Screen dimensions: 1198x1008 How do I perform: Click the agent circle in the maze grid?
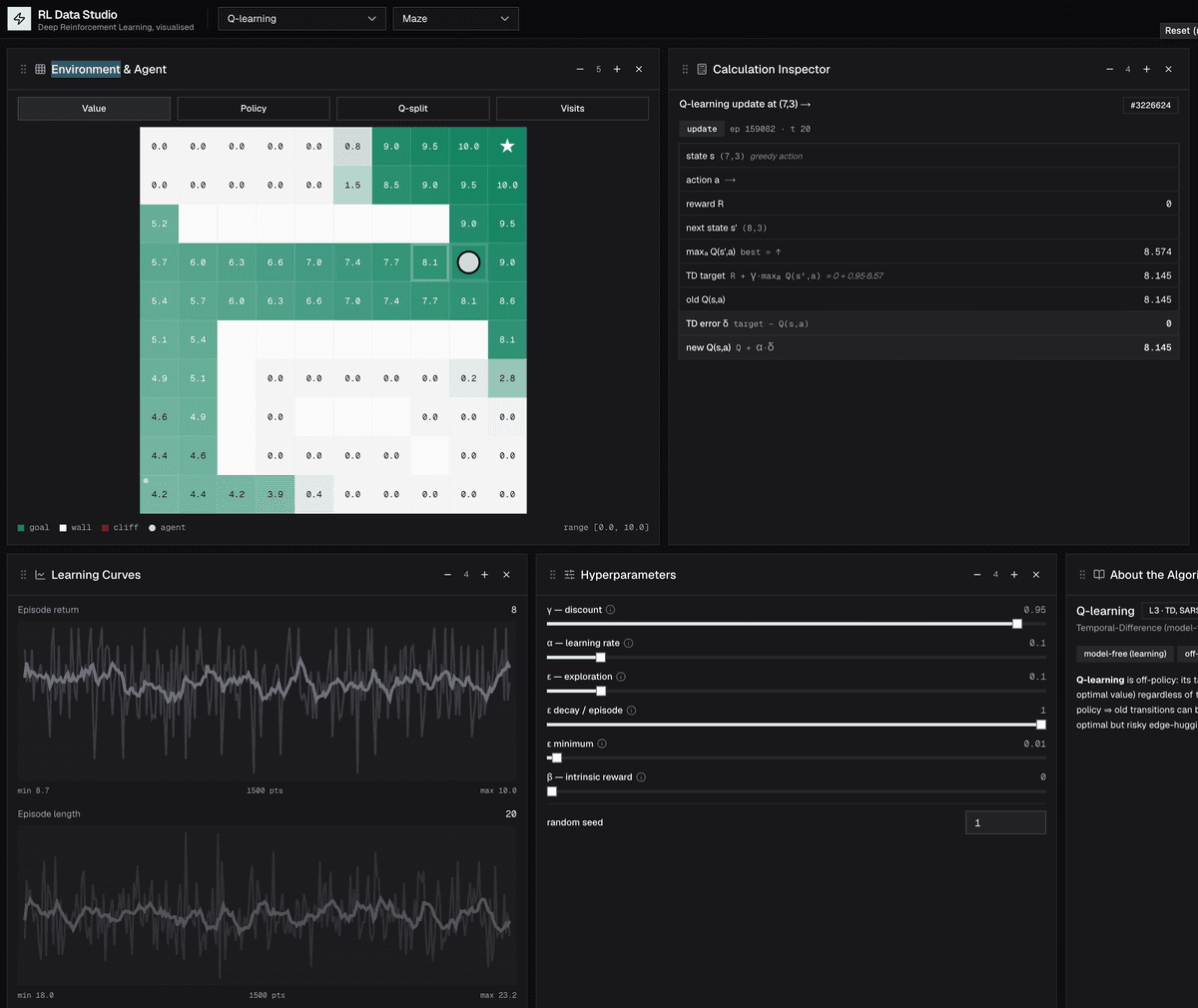click(x=468, y=262)
